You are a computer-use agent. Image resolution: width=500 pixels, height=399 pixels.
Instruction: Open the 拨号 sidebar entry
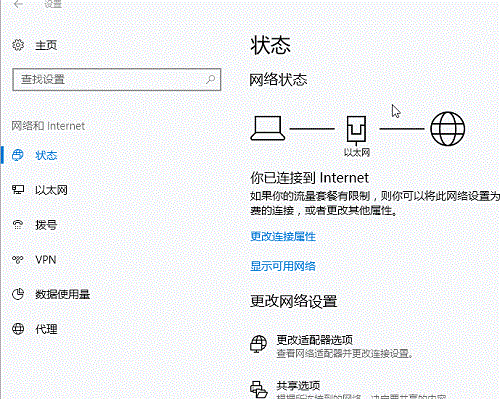[46, 225]
